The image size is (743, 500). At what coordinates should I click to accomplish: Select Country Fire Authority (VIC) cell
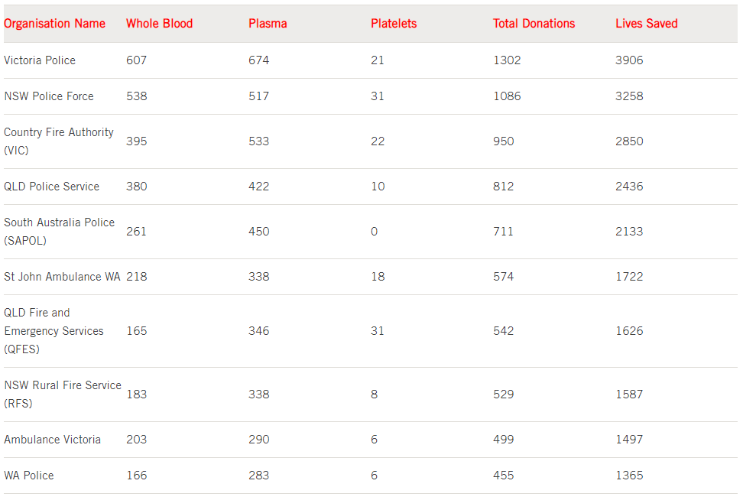point(58,141)
